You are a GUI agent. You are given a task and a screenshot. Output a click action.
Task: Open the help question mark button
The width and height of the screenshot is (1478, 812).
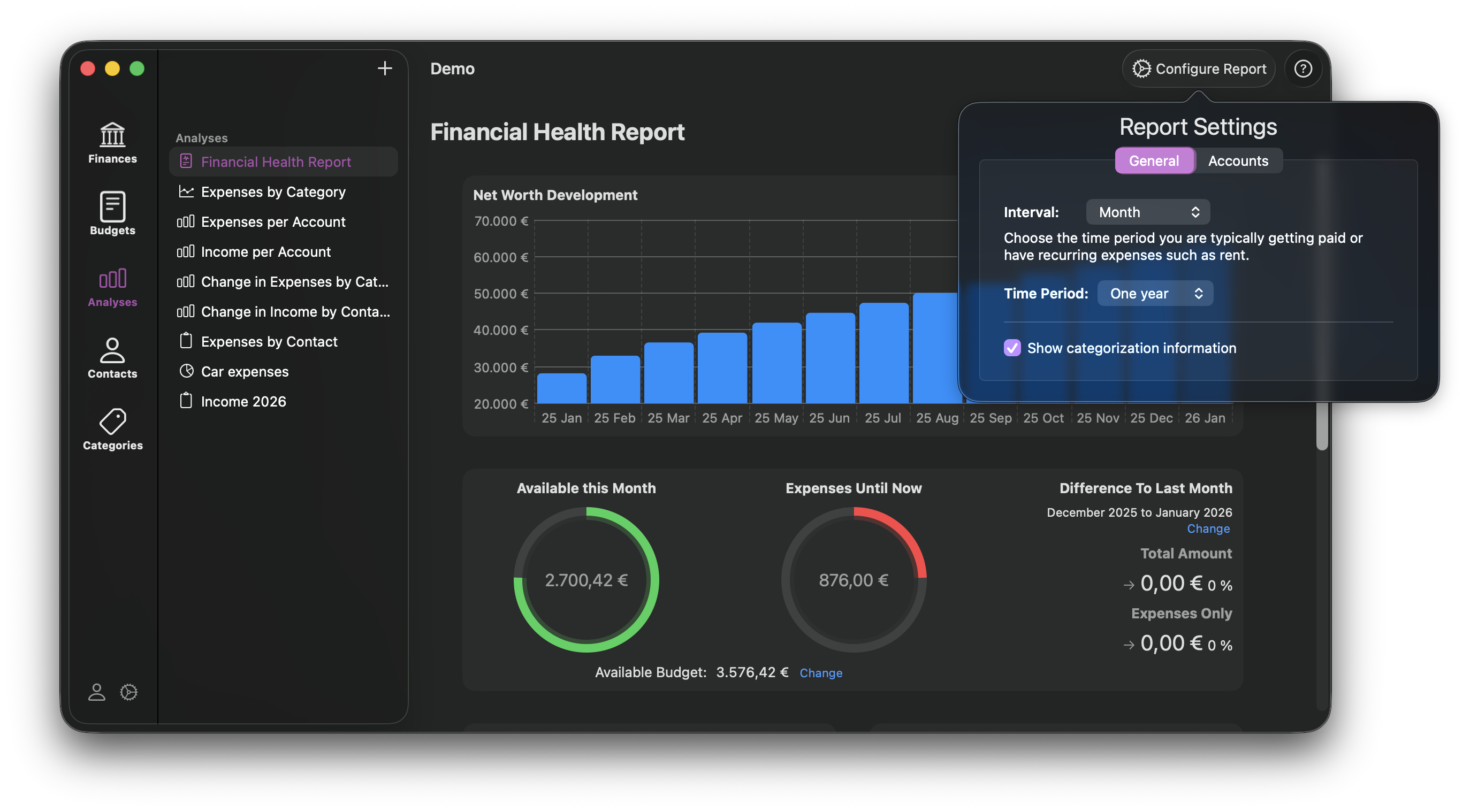1302,69
